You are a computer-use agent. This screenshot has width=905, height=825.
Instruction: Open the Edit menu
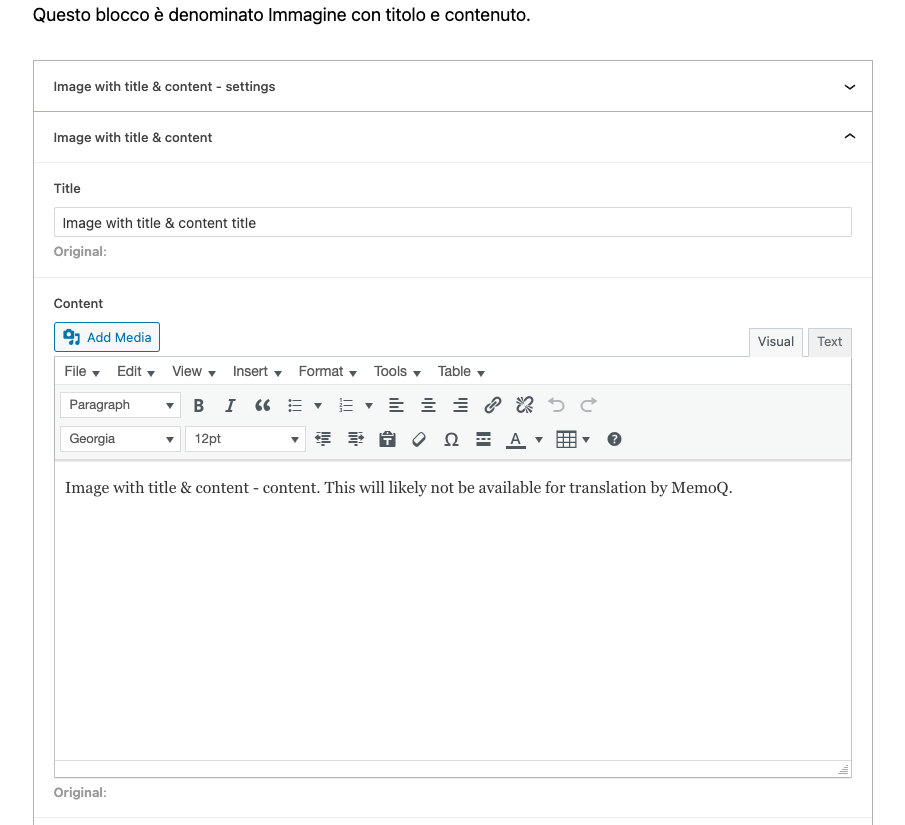pyautogui.click(x=136, y=371)
